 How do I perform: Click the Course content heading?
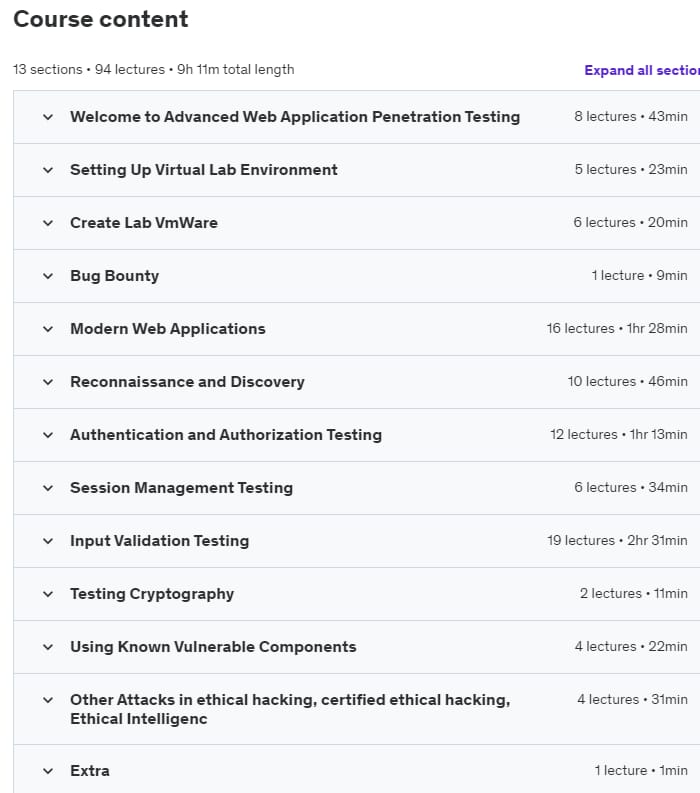point(101,20)
